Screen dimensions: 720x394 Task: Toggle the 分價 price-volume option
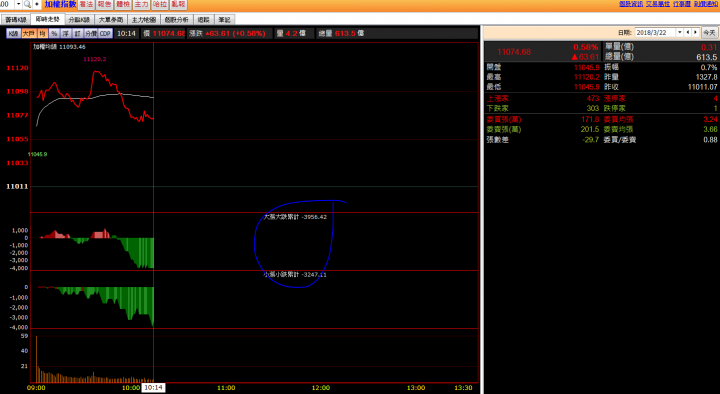91,34
